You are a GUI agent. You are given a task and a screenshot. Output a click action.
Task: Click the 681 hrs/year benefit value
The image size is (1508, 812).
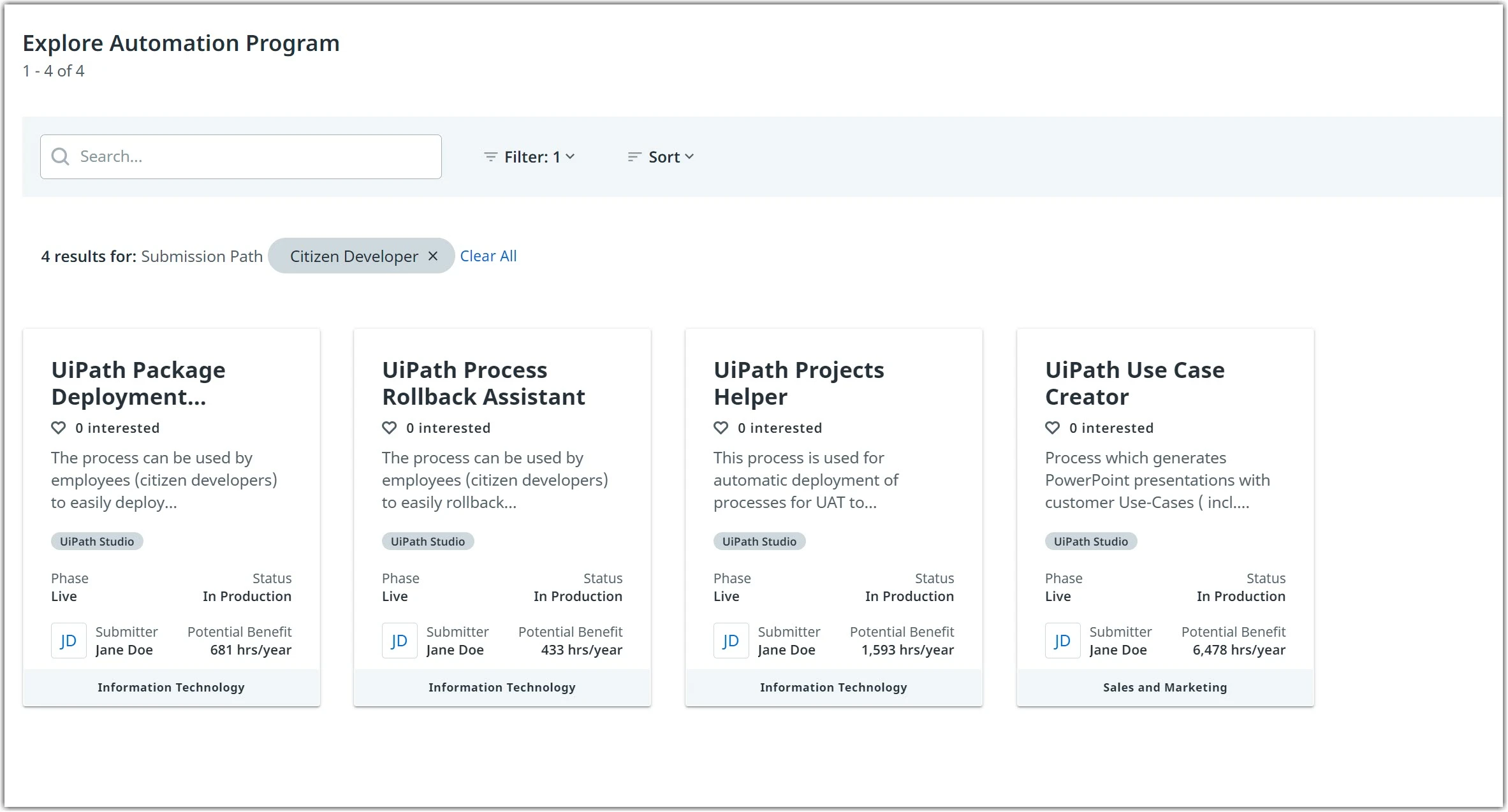coord(251,650)
